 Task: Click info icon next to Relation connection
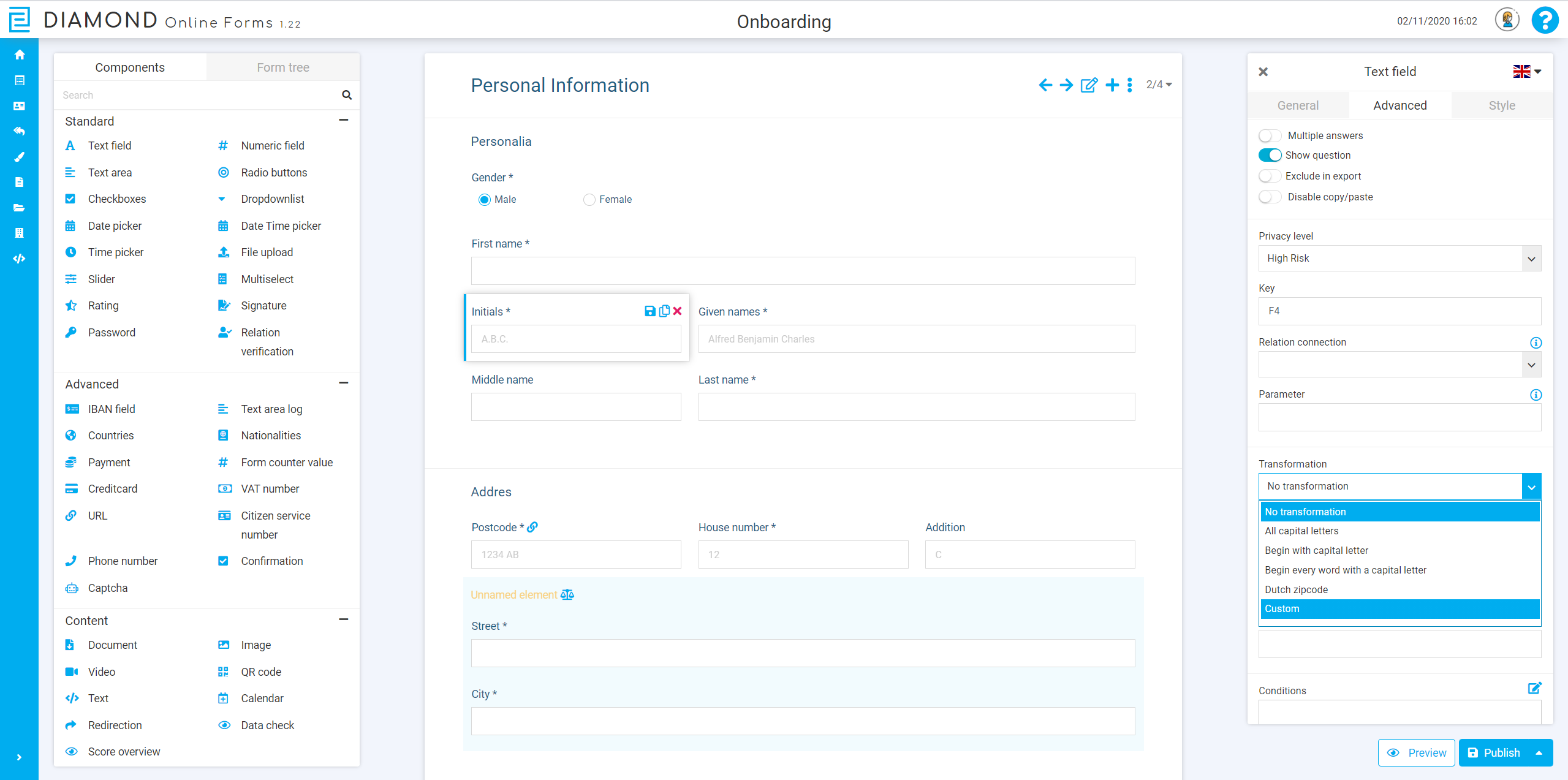[x=1536, y=343]
